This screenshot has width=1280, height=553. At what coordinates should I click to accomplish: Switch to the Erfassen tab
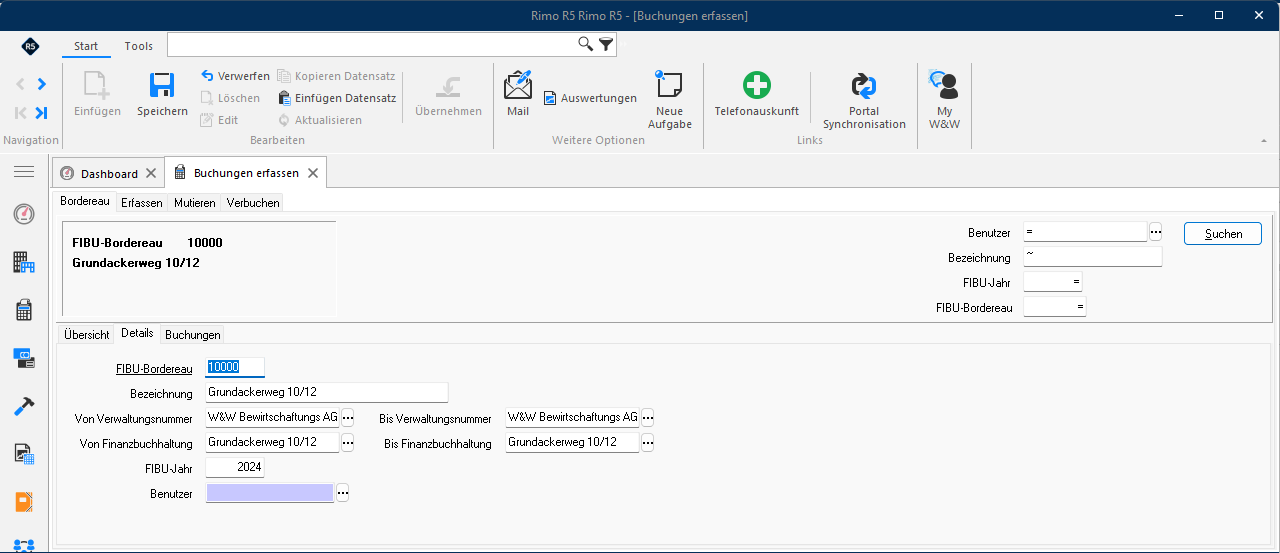coord(142,203)
